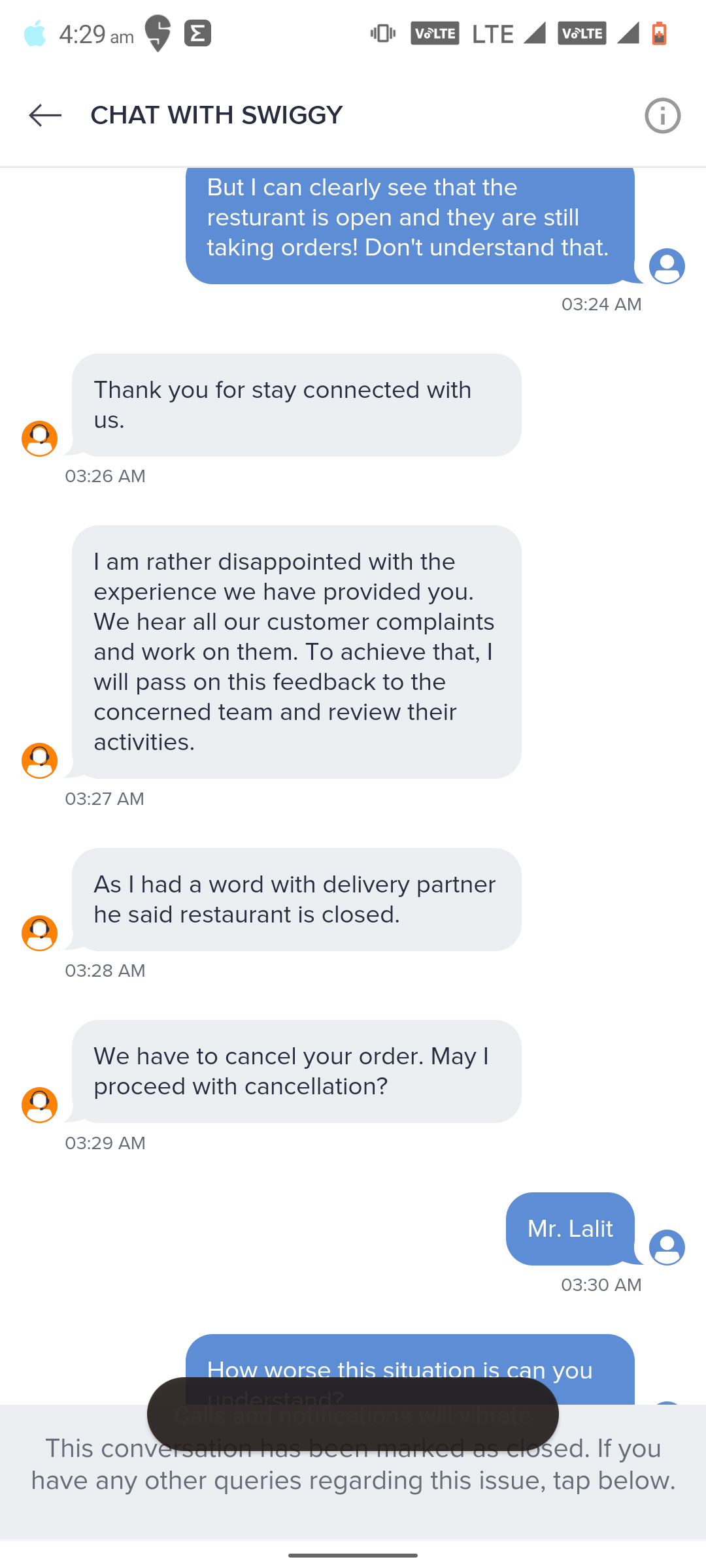
Task: Tap agent avatar beside restaurant closed message
Action: (39, 933)
